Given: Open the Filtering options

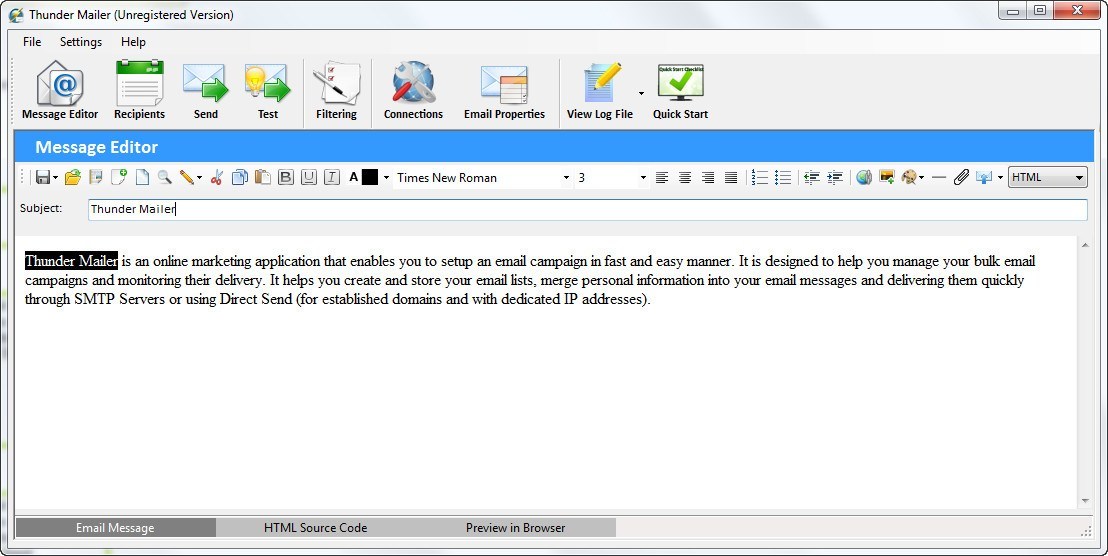Looking at the screenshot, I should [x=336, y=91].
